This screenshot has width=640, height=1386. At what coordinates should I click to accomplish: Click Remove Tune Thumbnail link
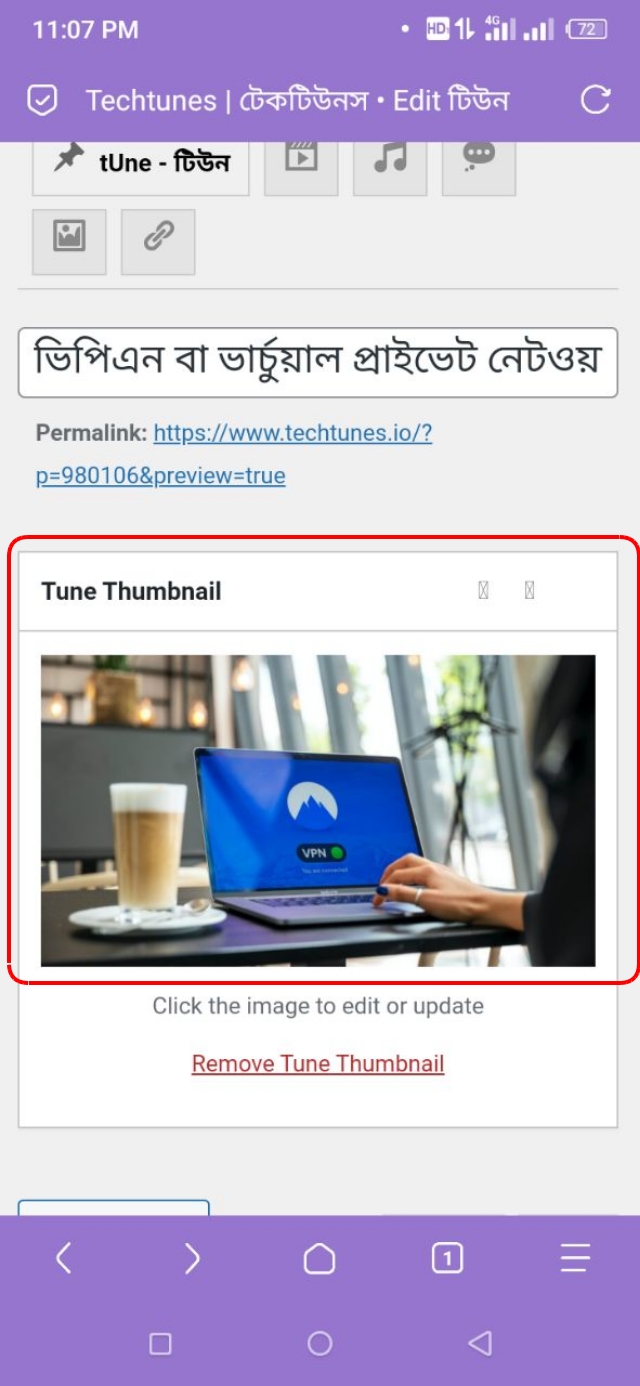pyautogui.click(x=318, y=1063)
